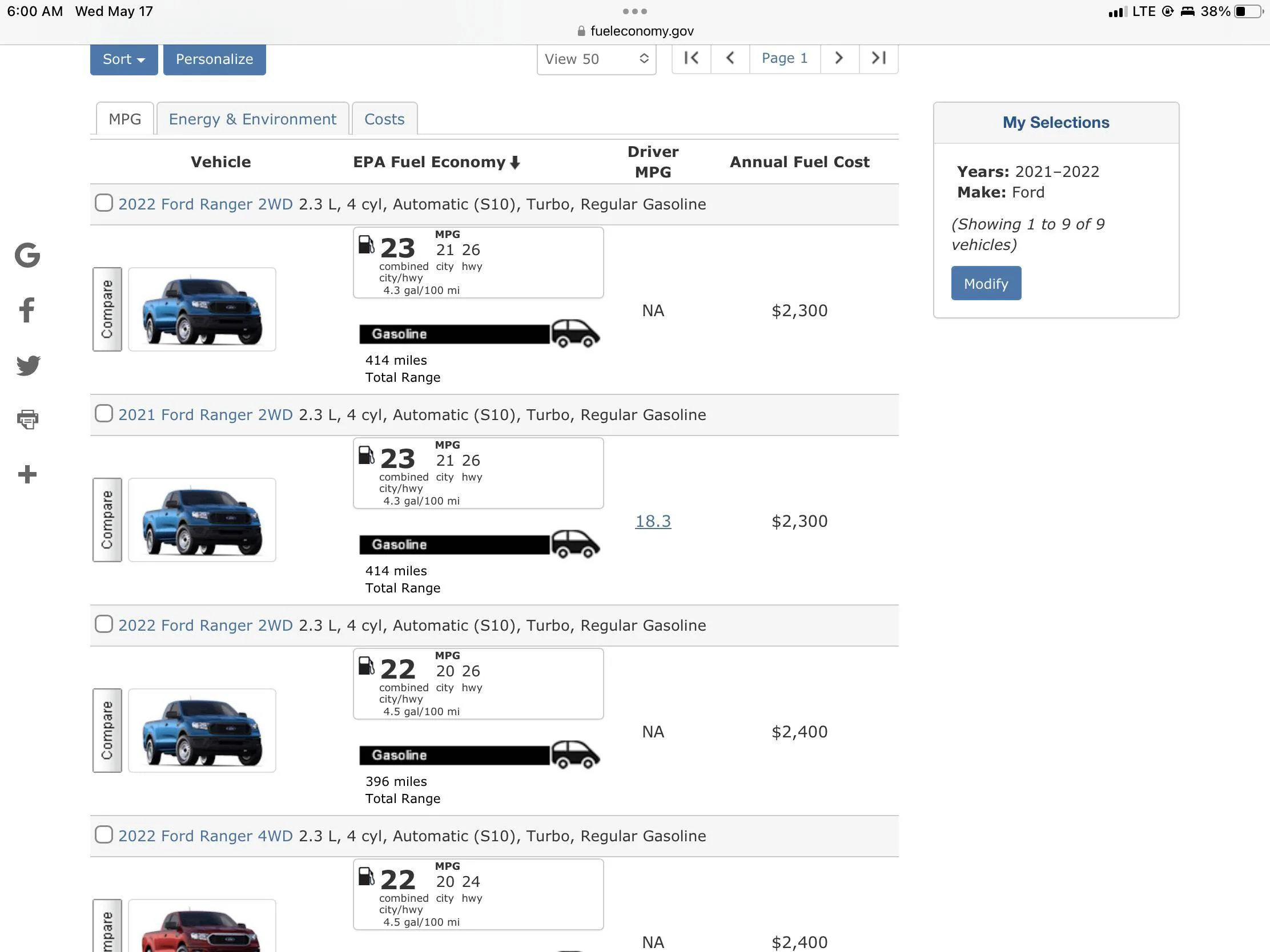This screenshot has height=952, width=1270.
Task: Click car icon on 396 miles range bar
Action: pos(575,755)
